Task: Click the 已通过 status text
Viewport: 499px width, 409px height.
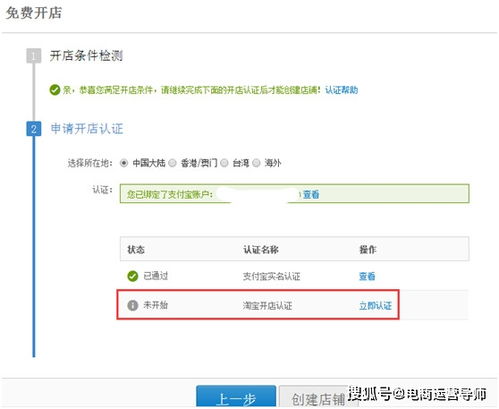Action: [155, 276]
